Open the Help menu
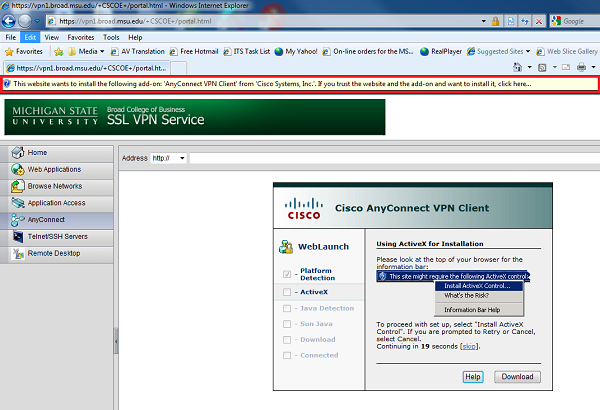 click(x=135, y=37)
